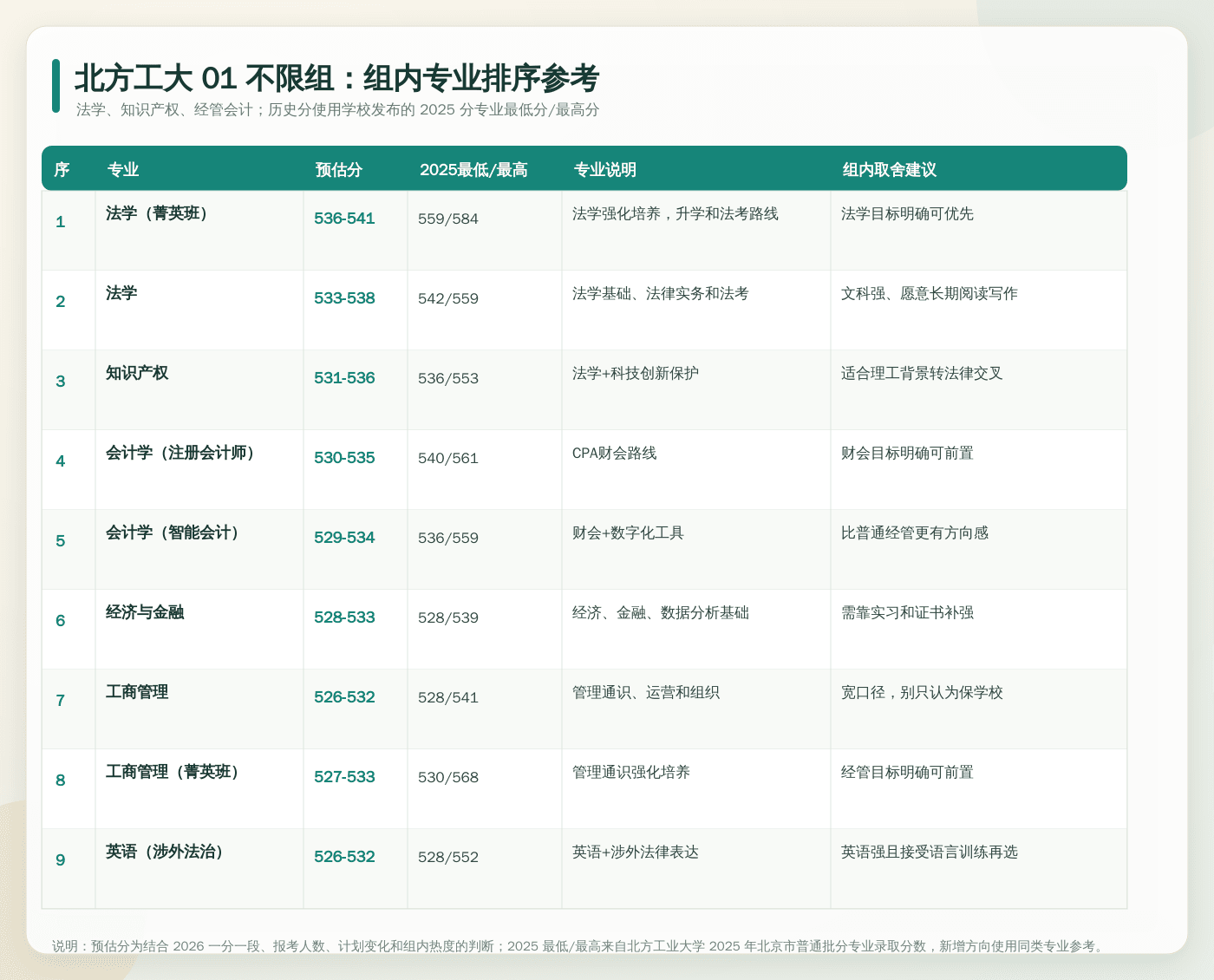
Task: Click the 542/559 score value
Action: click(448, 298)
